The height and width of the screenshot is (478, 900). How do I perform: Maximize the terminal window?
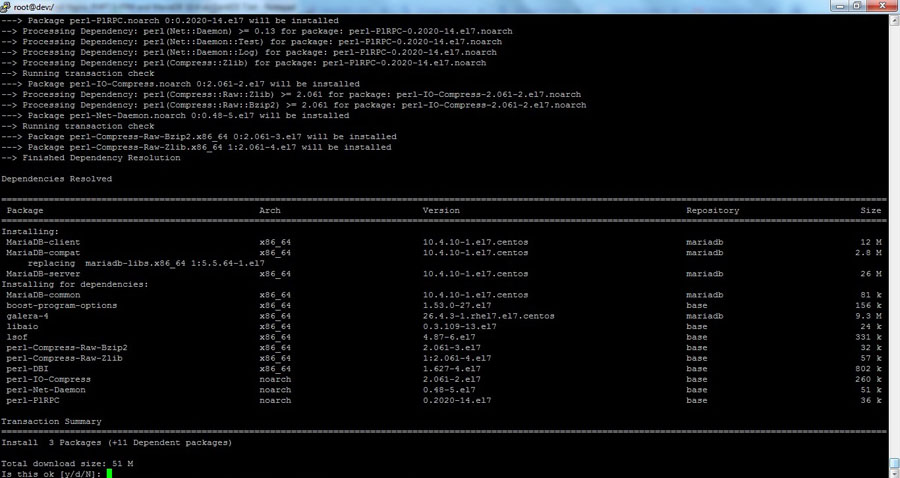point(858,5)
